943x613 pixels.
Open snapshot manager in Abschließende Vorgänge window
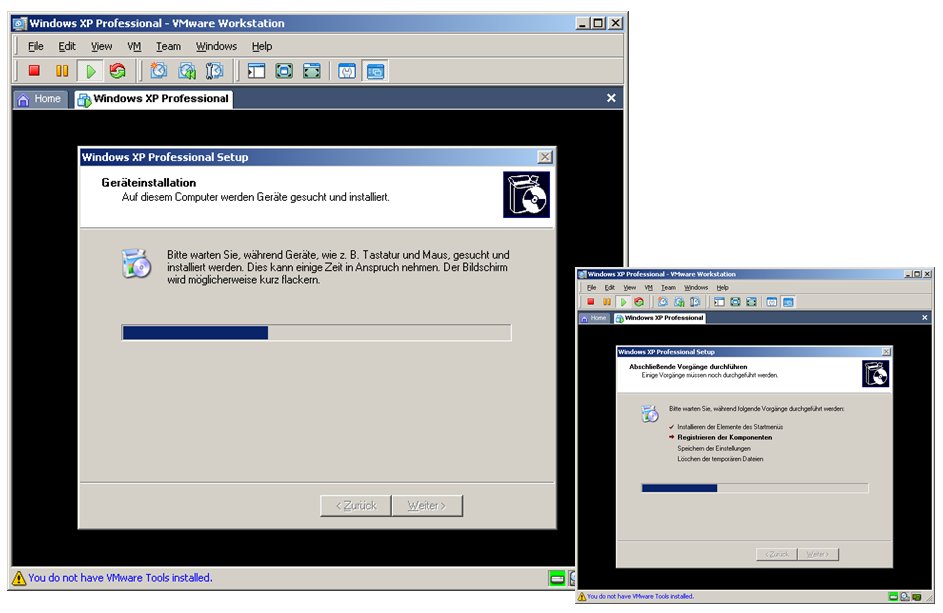coord(695,301)
